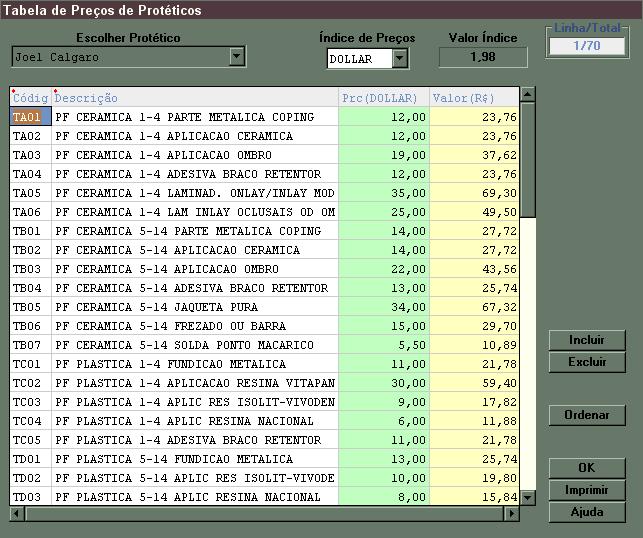Select the TB07 code cell
The image size is (643, 538).
[31, 345]
